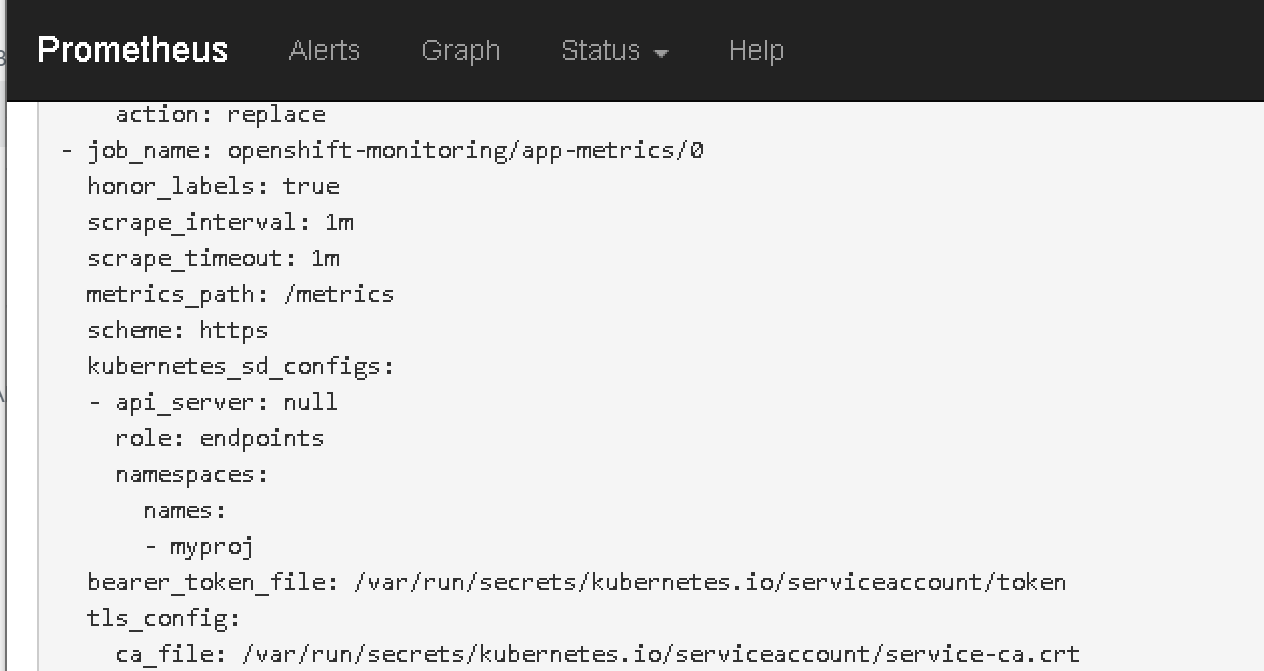Screen dimensions: 1264x671
Task: Click the ca_file service-ca.crt path line
Action: click(597, 654)
